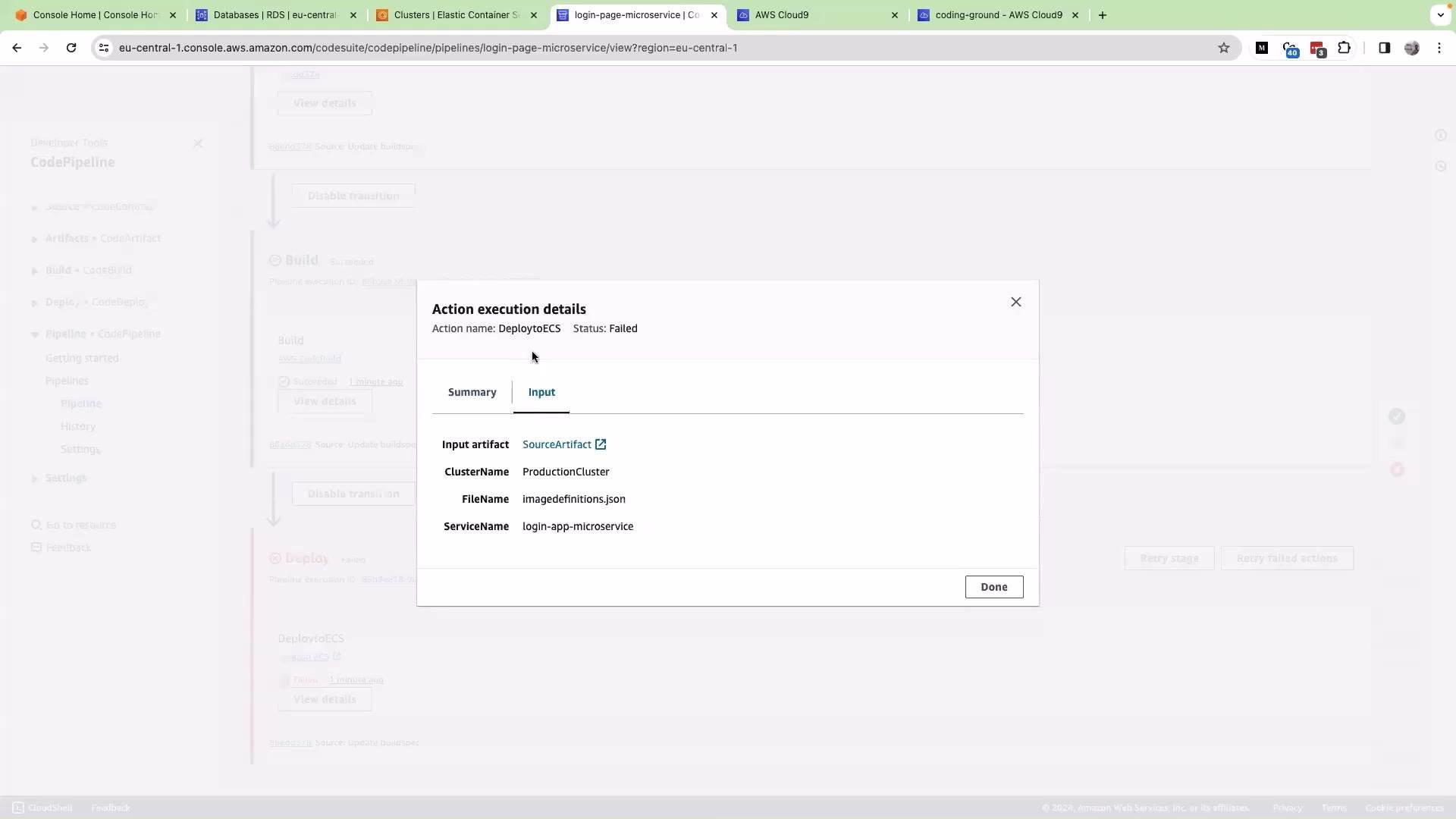Select the Input tab
This screenshot has width=1456, height=819.
tap(541, 392)
